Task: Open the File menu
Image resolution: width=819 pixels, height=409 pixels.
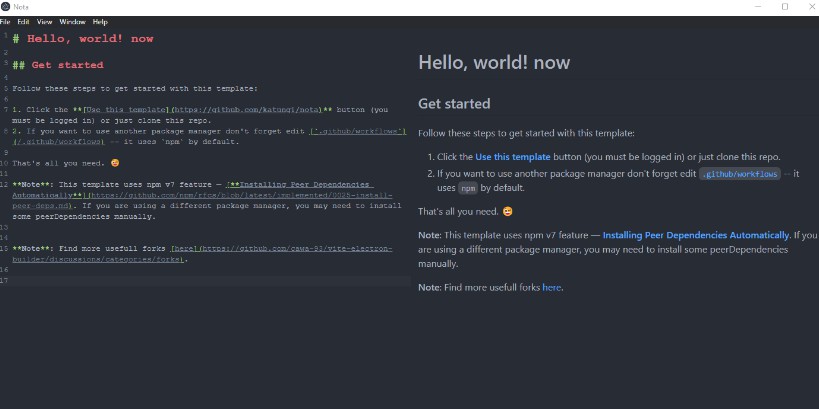Action: tap(5, 22)
